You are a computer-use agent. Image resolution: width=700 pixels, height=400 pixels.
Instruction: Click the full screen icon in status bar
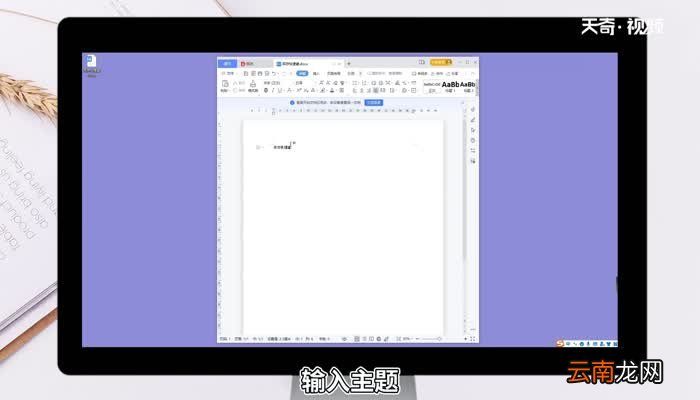[472, 339]
